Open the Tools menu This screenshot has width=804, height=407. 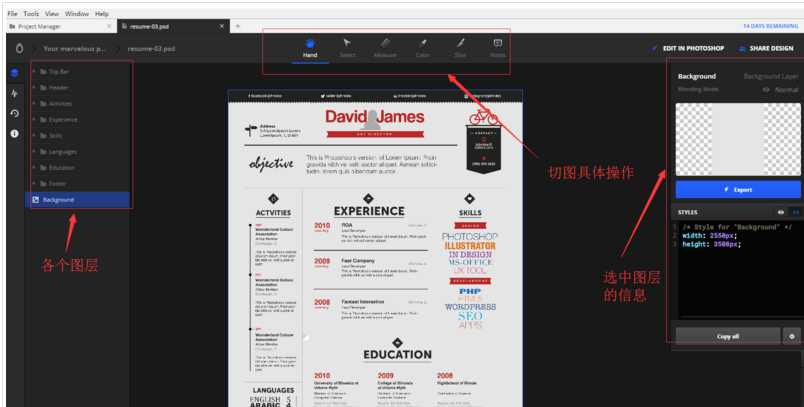tap(31, 14)
